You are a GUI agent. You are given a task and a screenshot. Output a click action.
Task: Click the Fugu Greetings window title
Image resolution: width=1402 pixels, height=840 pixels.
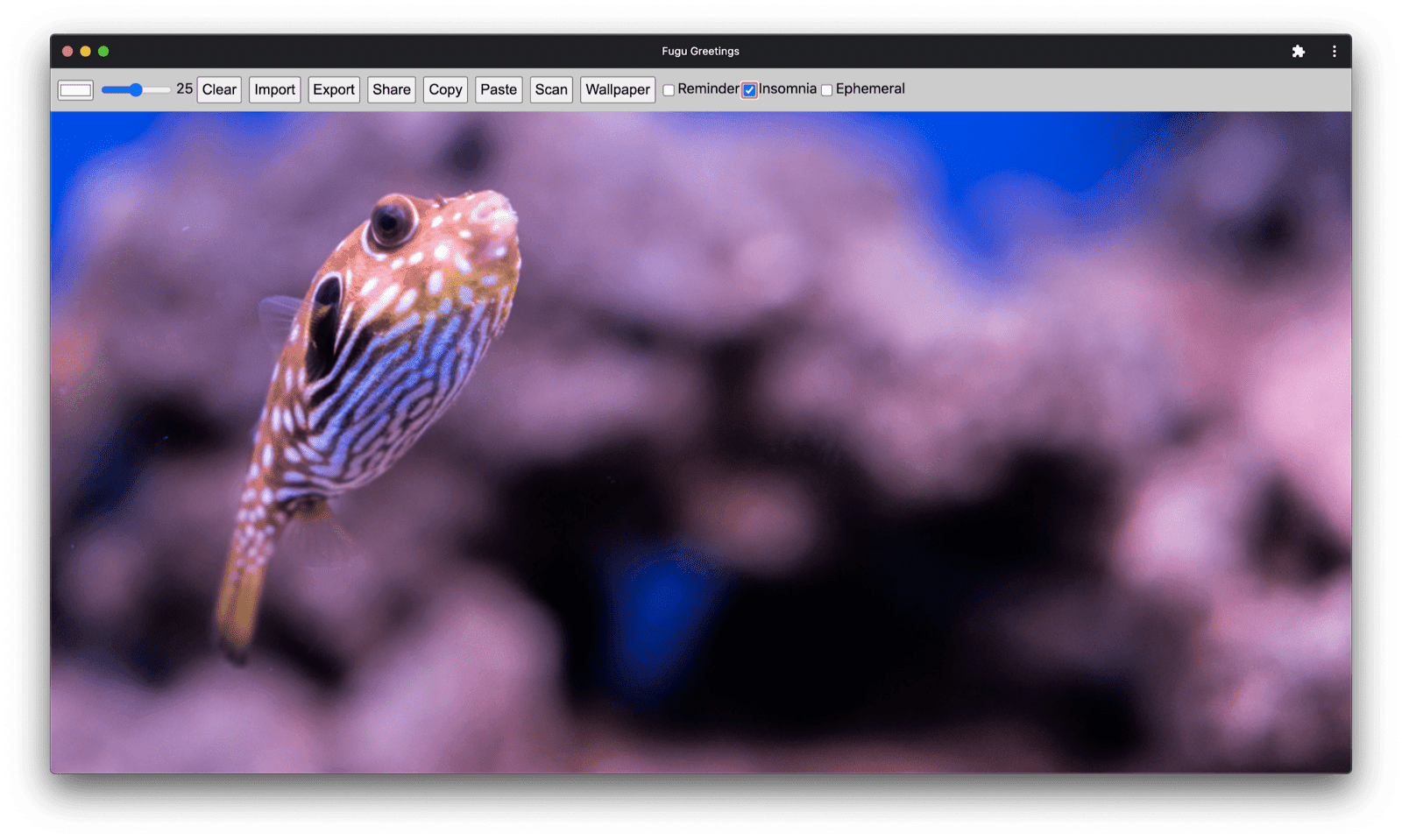[700, 52]
